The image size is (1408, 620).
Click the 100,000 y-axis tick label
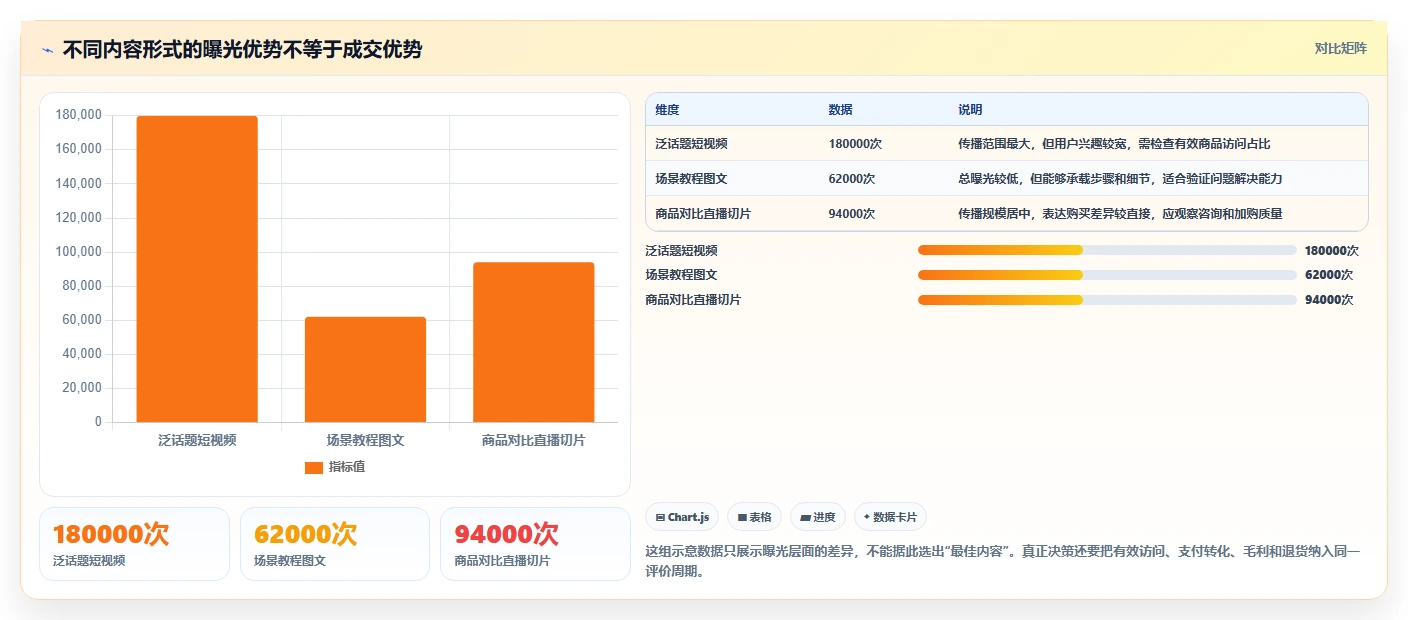79,252
